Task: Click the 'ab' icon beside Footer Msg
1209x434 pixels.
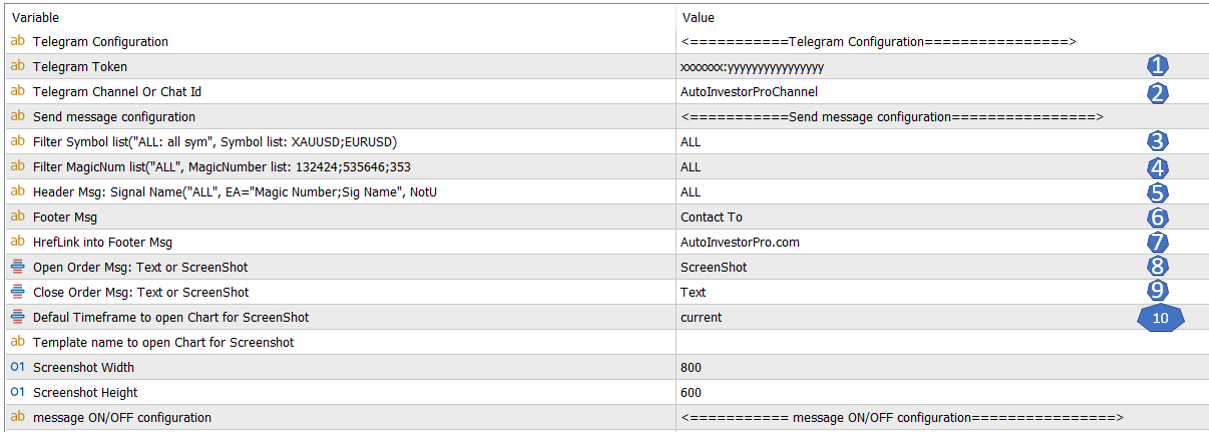Action: [17, 217]
